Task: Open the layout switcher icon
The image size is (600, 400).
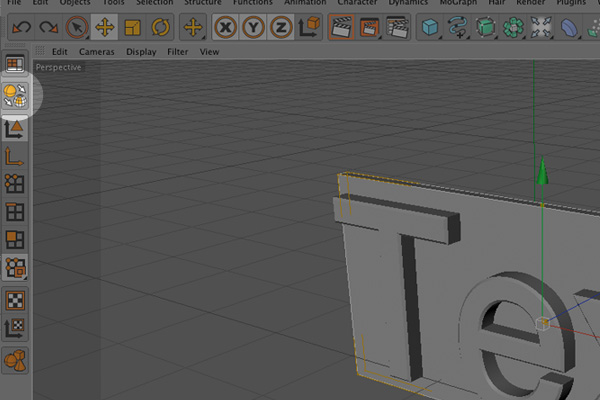Action: [15, 64]
